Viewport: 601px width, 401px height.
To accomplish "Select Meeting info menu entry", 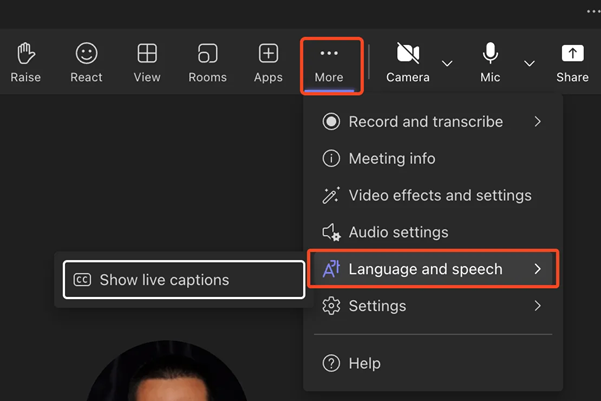I will point(433,159).
